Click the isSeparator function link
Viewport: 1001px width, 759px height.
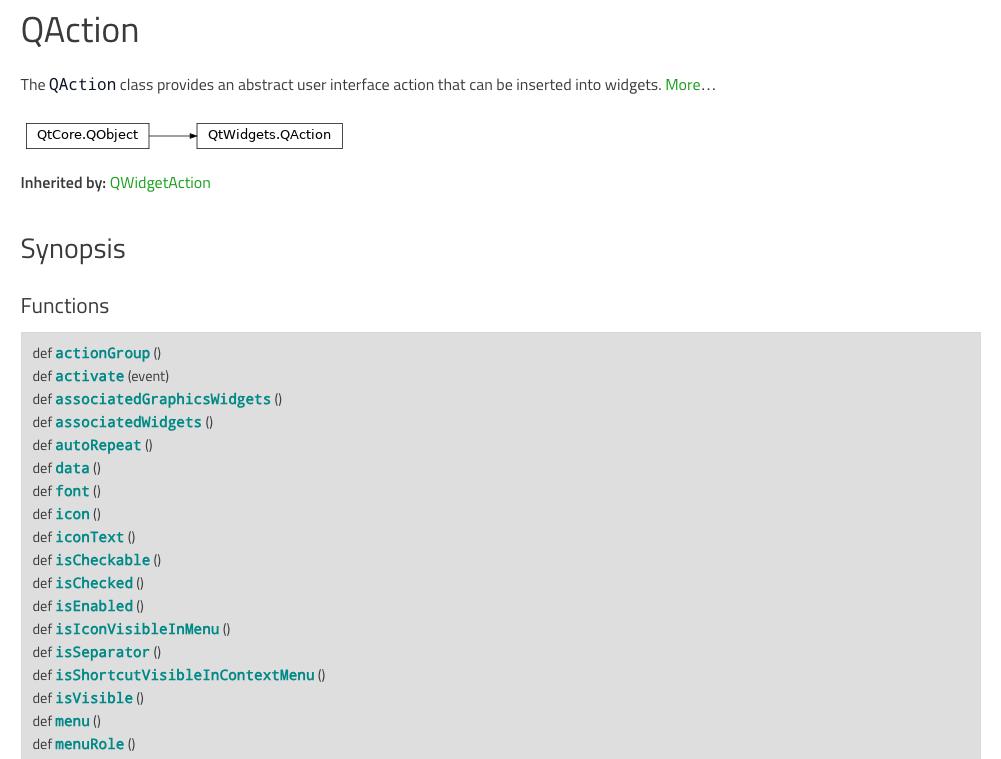coord(101,652)
